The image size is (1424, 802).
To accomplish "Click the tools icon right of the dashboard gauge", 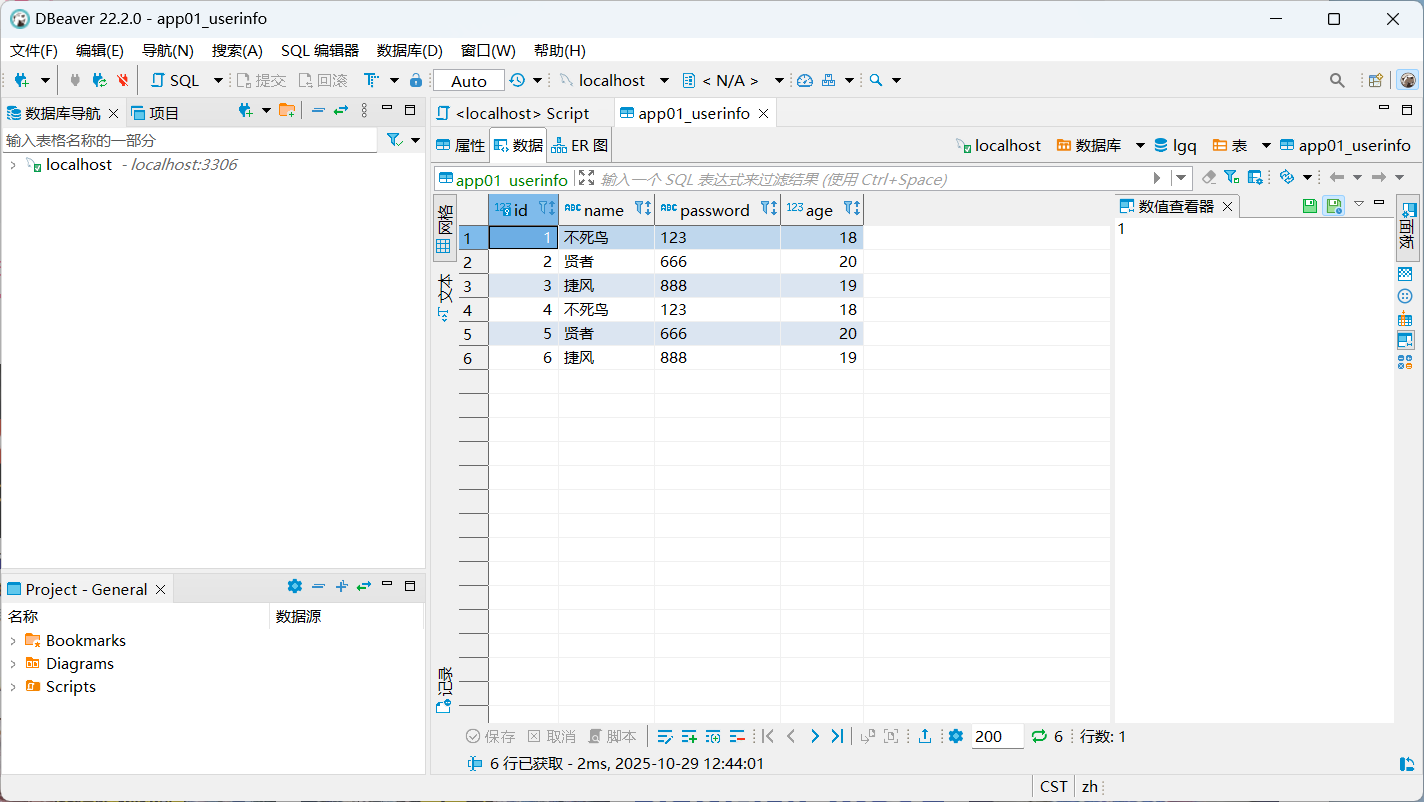I will tap(829, 80).
